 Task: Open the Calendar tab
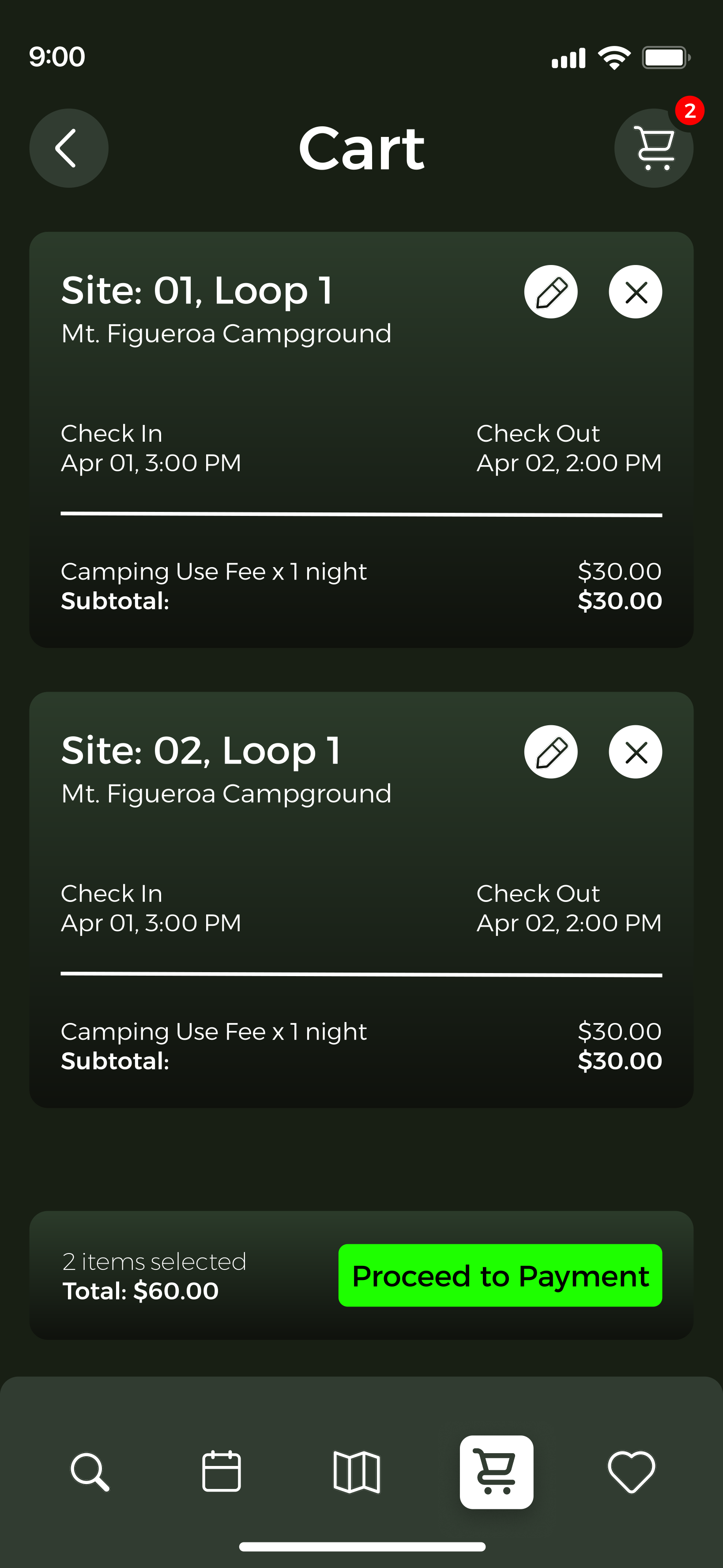click(x=221, y=1472)
